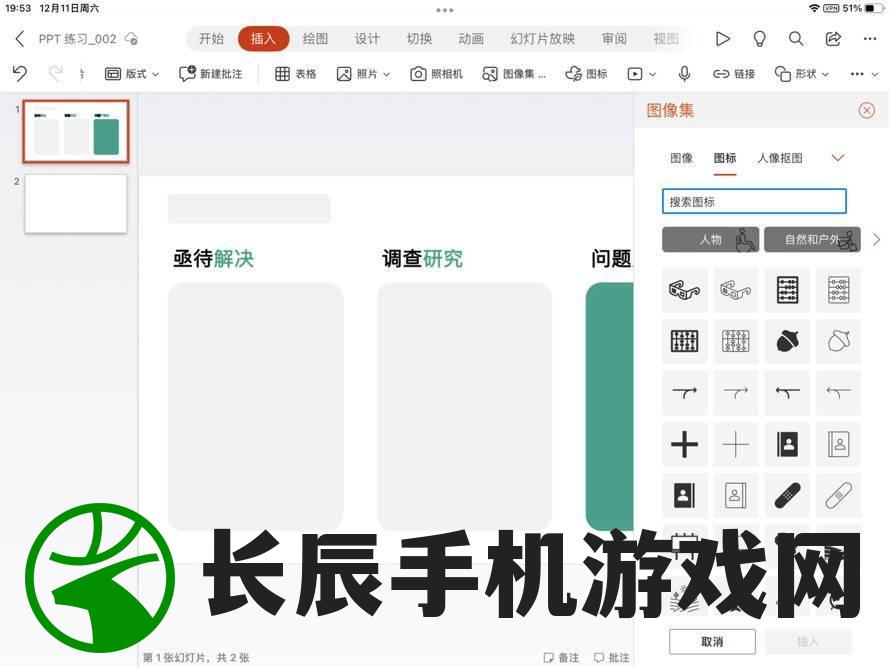890x668 pixels.
Task: Show more icon categories with right arrow
Action: coord(876,240)
